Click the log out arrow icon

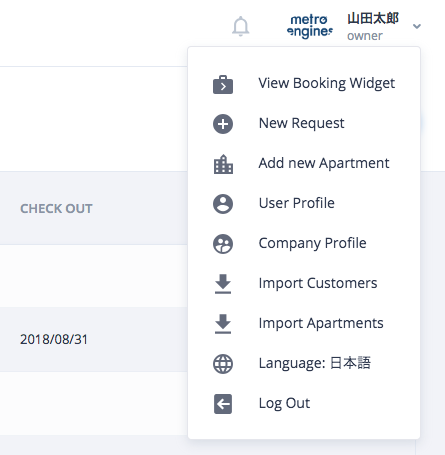pyautogui.click(x=223, y=404)
